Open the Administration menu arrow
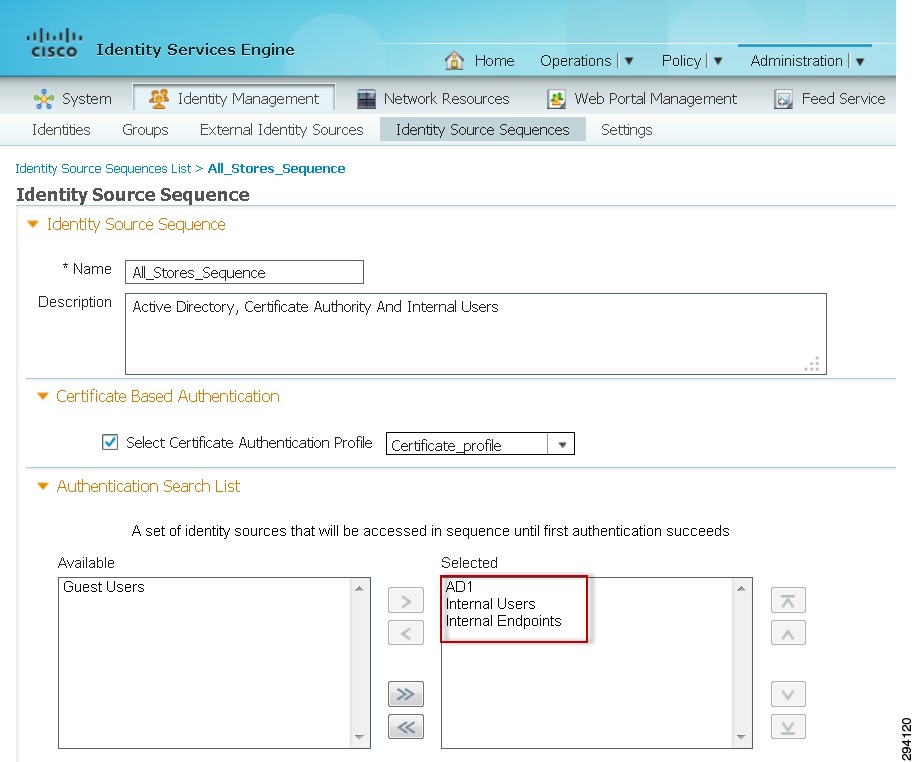912x762 pixels. 860,61
